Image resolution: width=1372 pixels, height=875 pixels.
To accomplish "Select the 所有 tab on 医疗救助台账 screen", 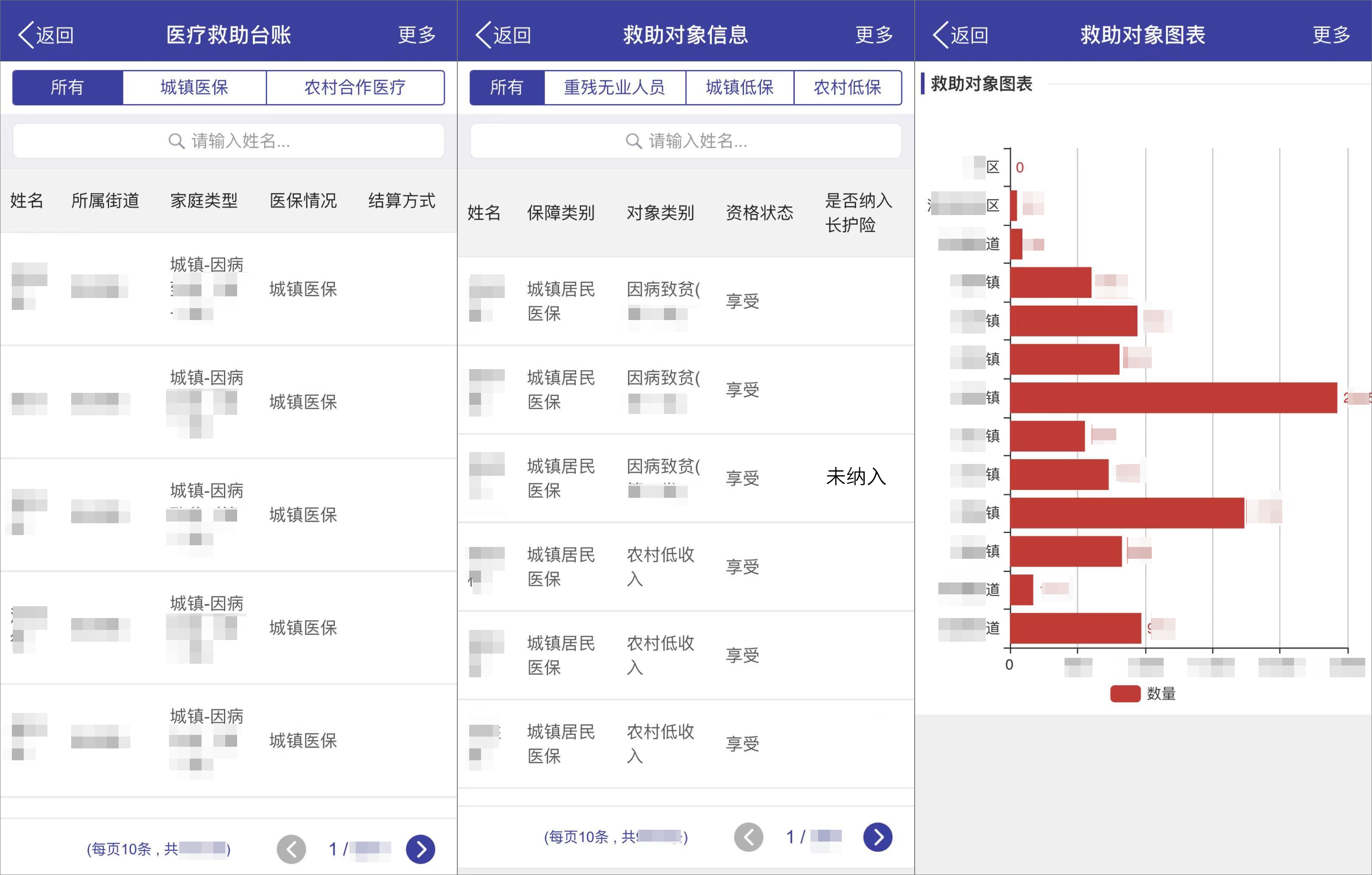I will pos(68,87).
